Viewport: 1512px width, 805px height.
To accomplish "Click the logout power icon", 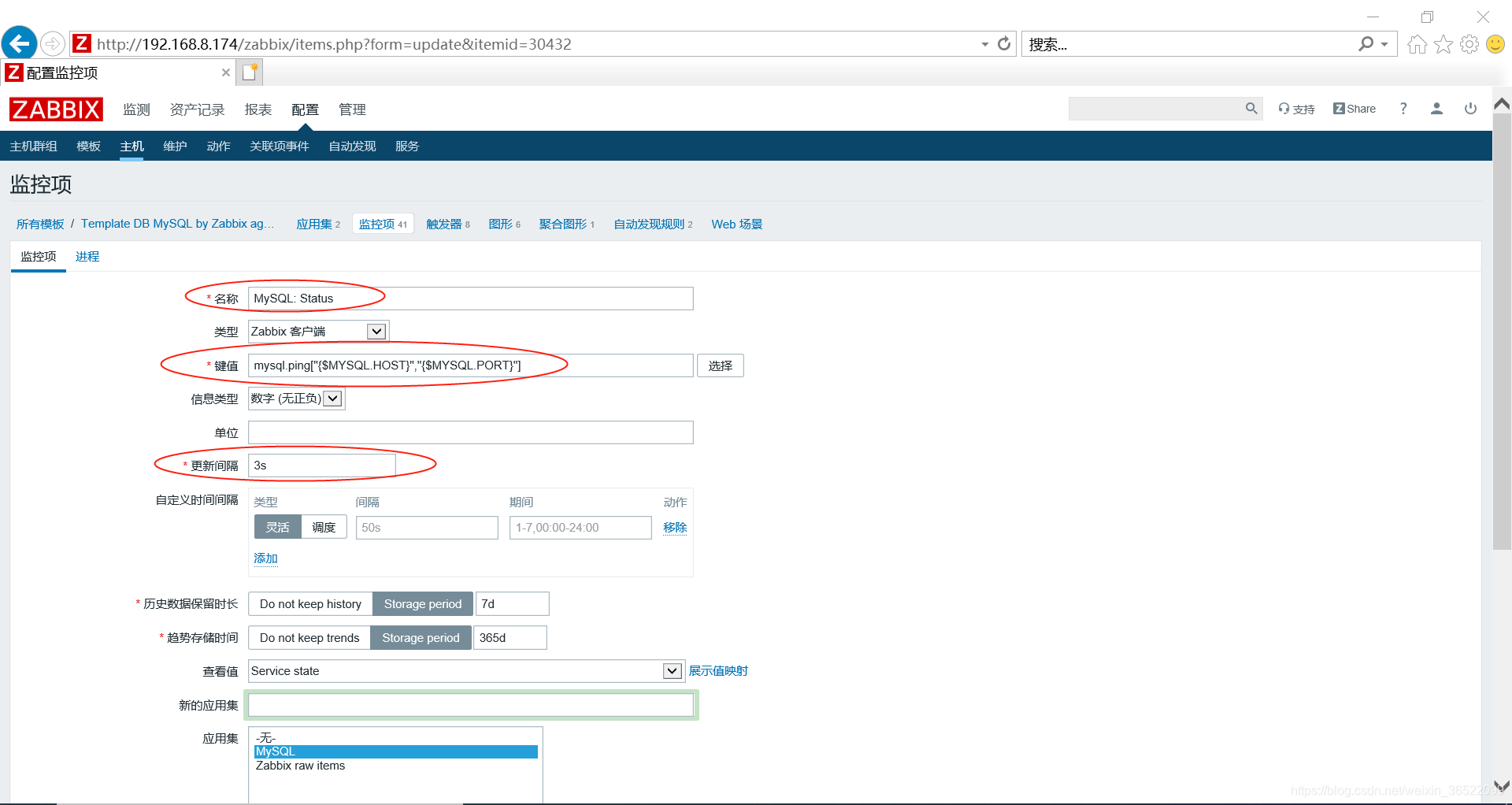I will (1470, 109).
